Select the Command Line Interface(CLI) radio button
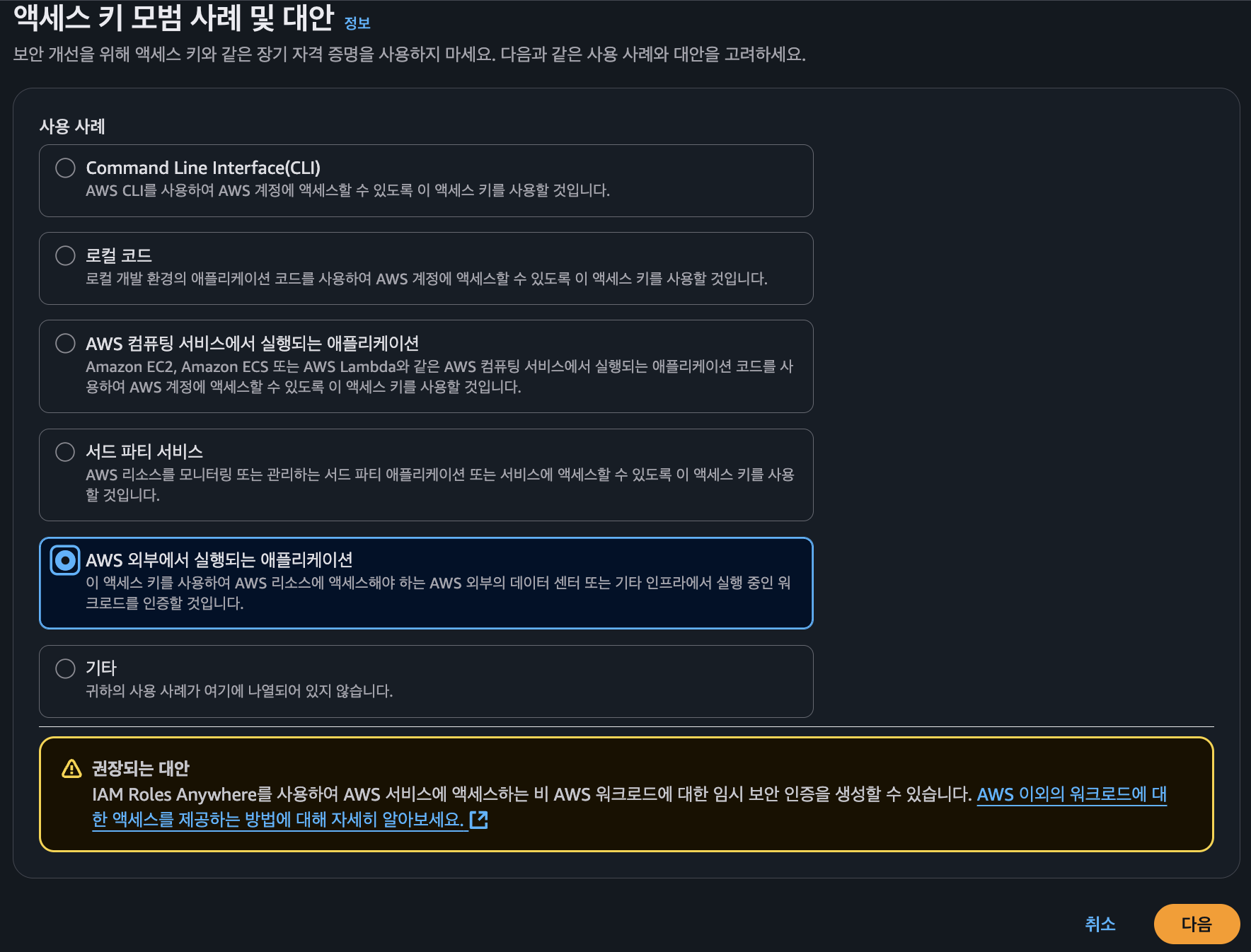 click(x=65, y=168)
